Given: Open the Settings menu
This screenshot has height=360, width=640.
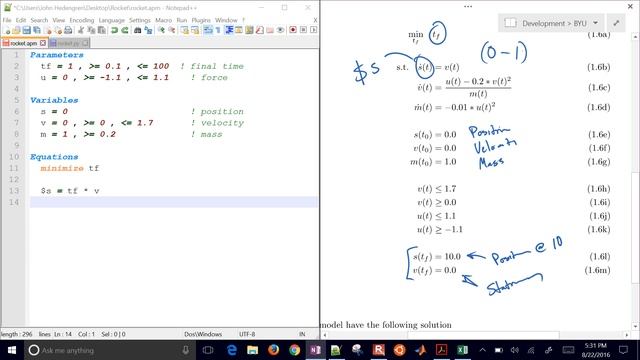Looking at the screenshot, I should point(140,20).
